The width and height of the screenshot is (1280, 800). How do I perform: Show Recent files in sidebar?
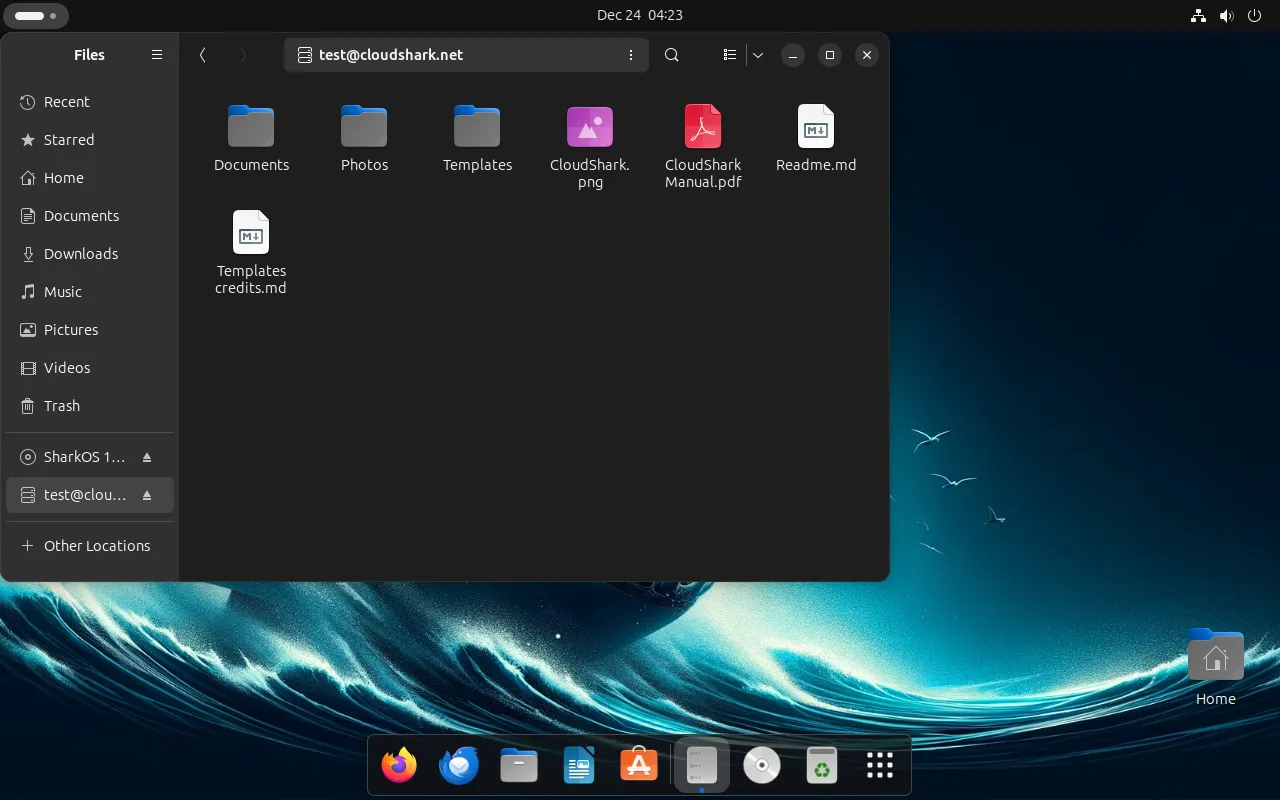click(x=90, y=102)
